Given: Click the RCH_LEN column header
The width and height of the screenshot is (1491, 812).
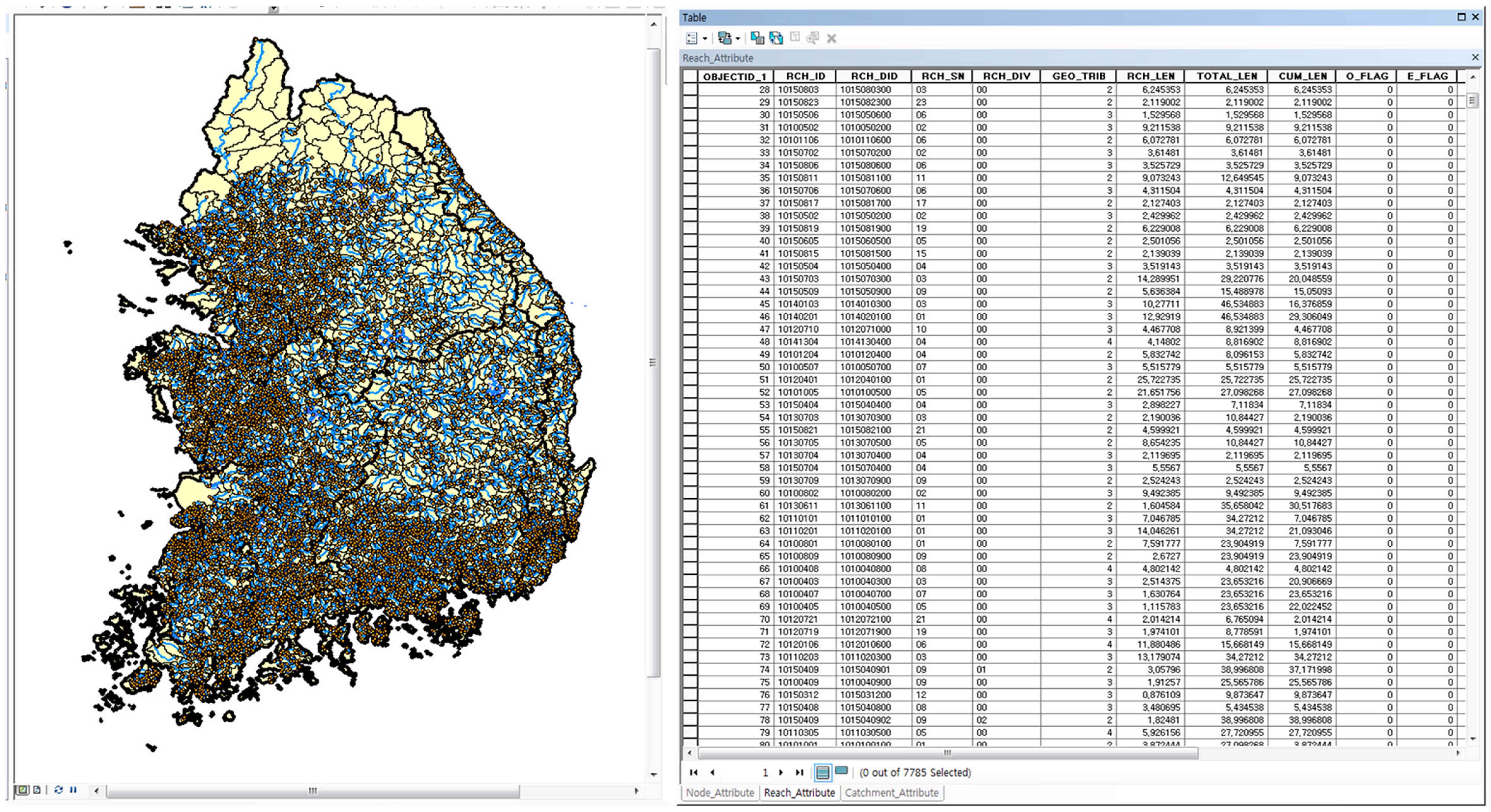Looking at the screenshot, I should 1150,76.
